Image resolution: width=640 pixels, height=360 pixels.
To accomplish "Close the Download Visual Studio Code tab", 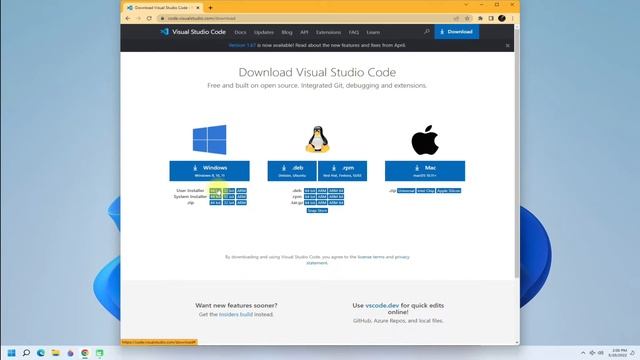I will coord(198,8).
